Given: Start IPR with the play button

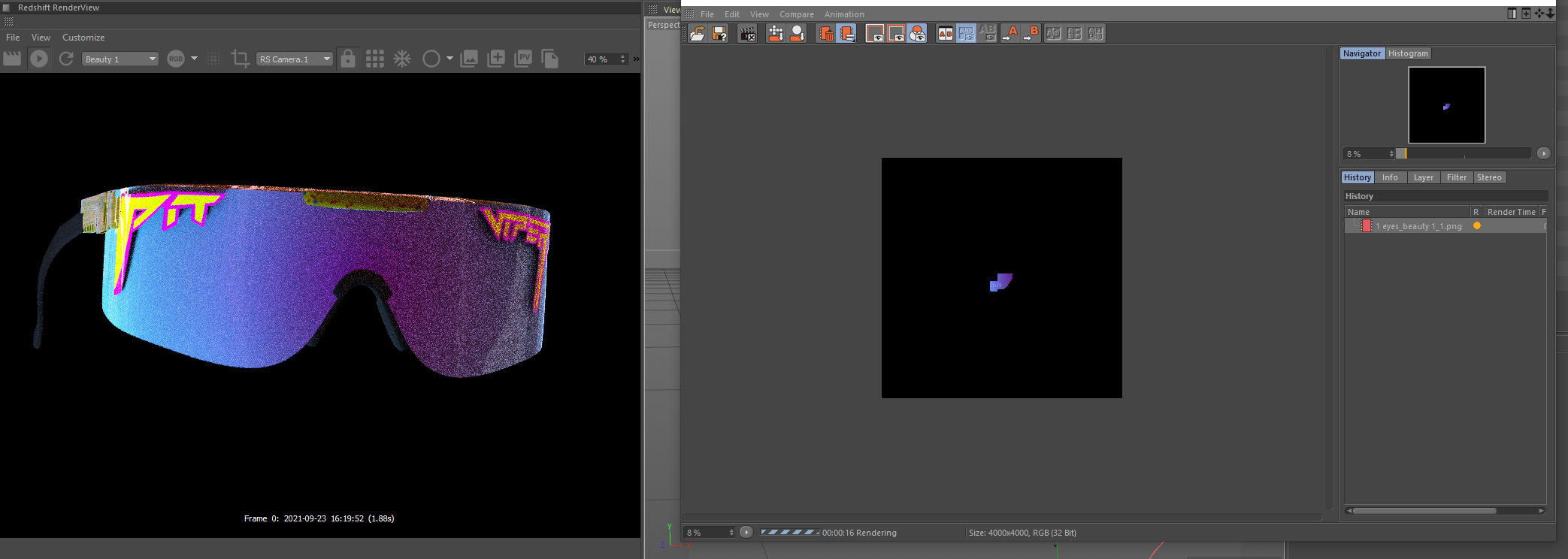Looking at the screenshot, I should coord(39,59).
